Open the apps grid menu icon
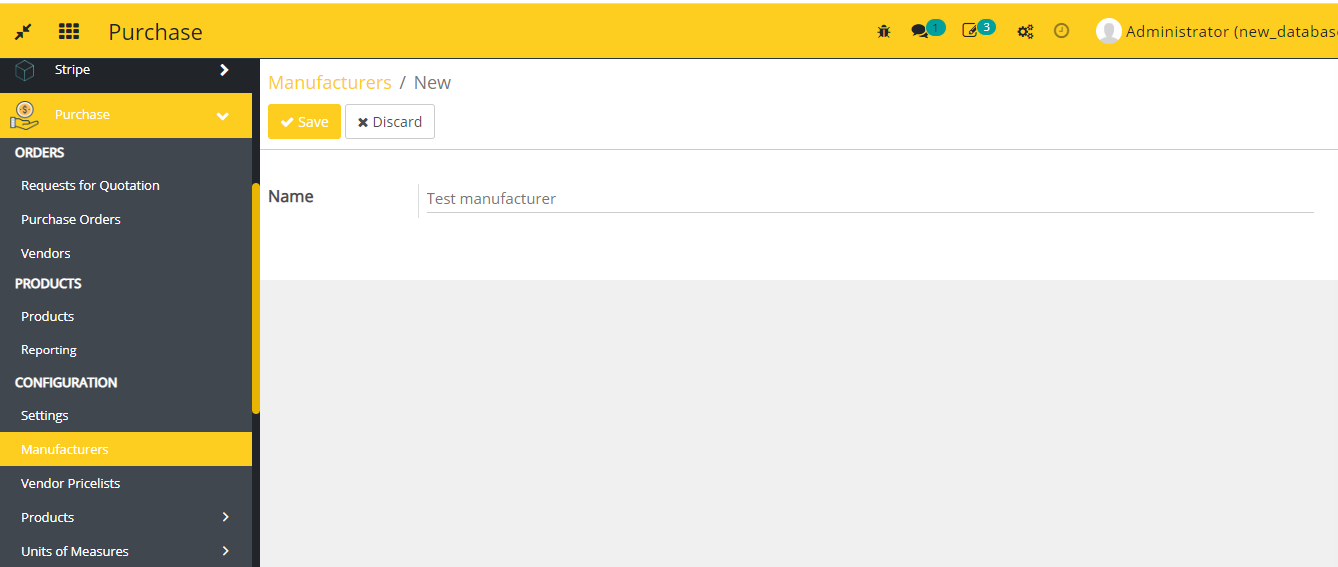The image size is (1338, 567). [x=69, y=32]
